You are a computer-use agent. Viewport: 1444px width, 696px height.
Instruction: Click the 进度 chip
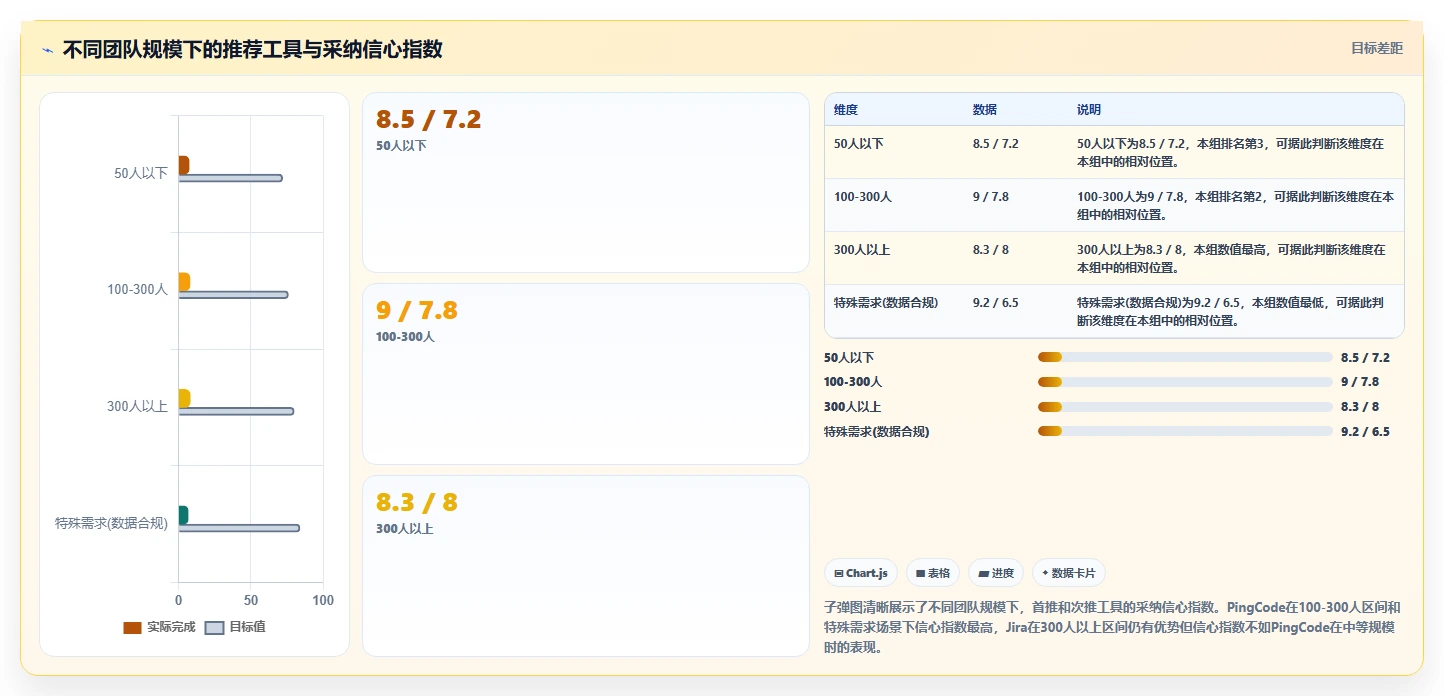click(x=996, y=573)
